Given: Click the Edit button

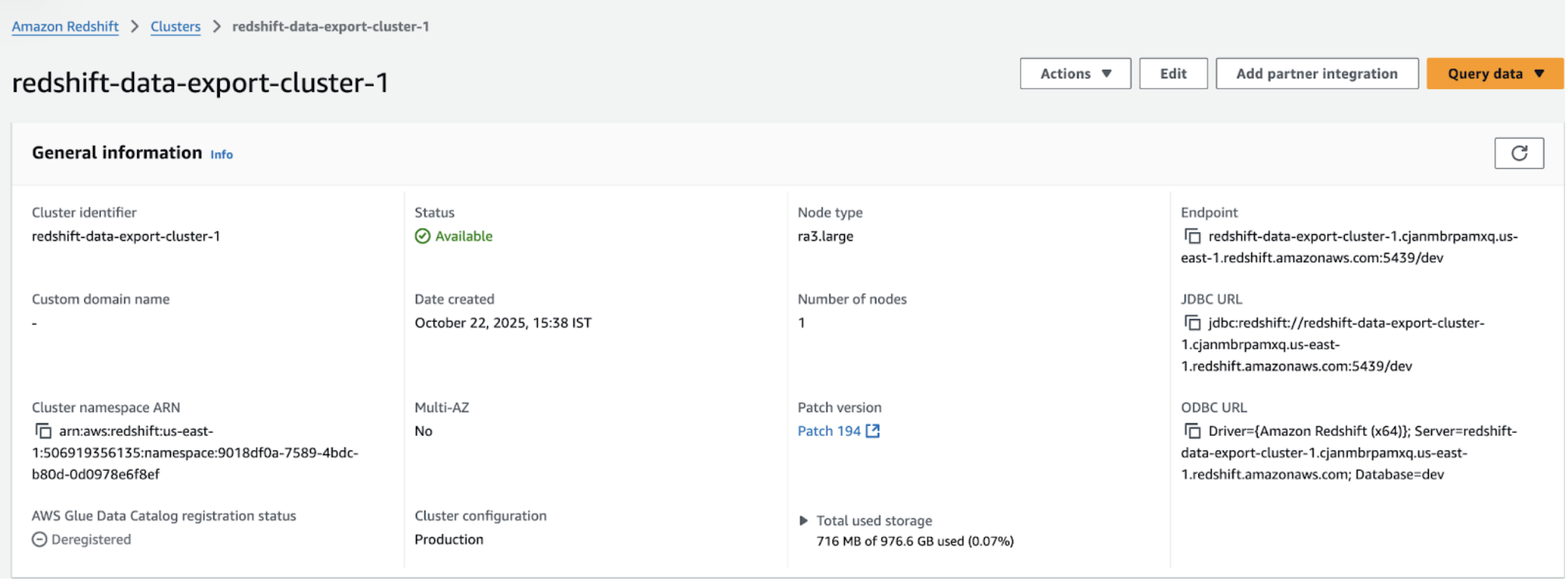Looking at the screenshot, I should point(1173,74).
